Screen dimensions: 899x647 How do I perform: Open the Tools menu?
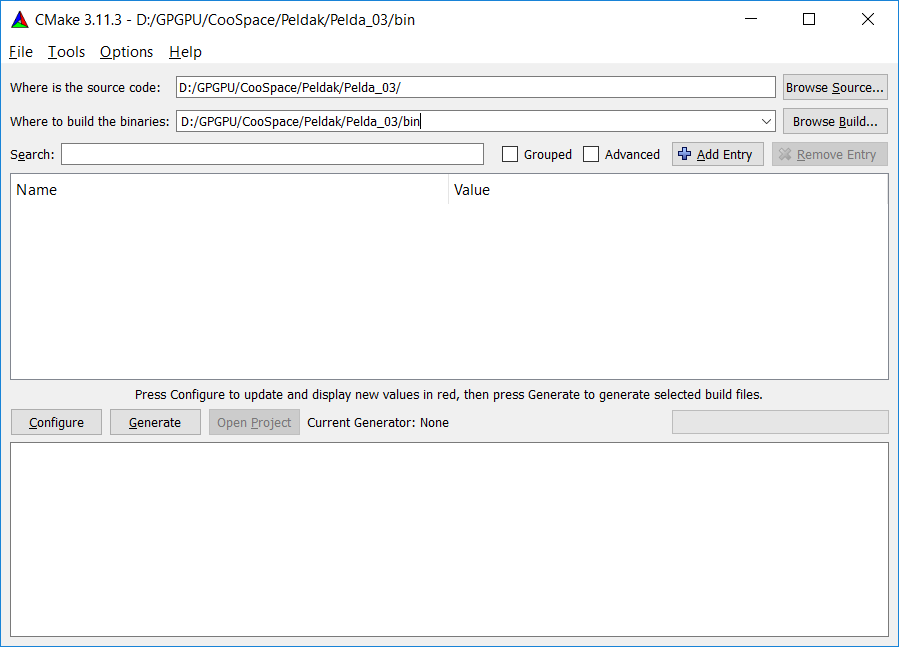click(66, 52)
